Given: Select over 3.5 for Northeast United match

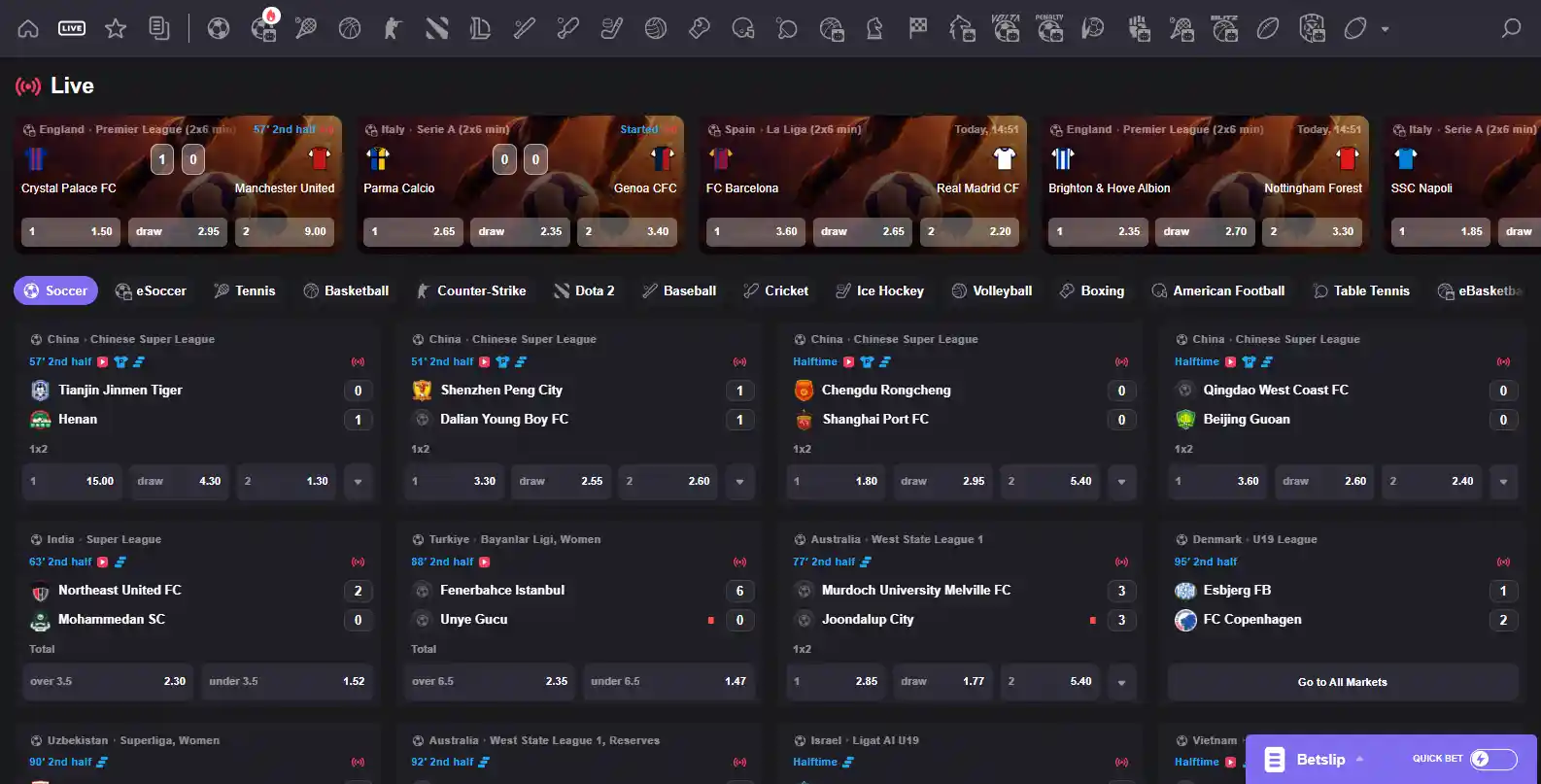Looking at the screenshot, I should click(x=108, y=681).
